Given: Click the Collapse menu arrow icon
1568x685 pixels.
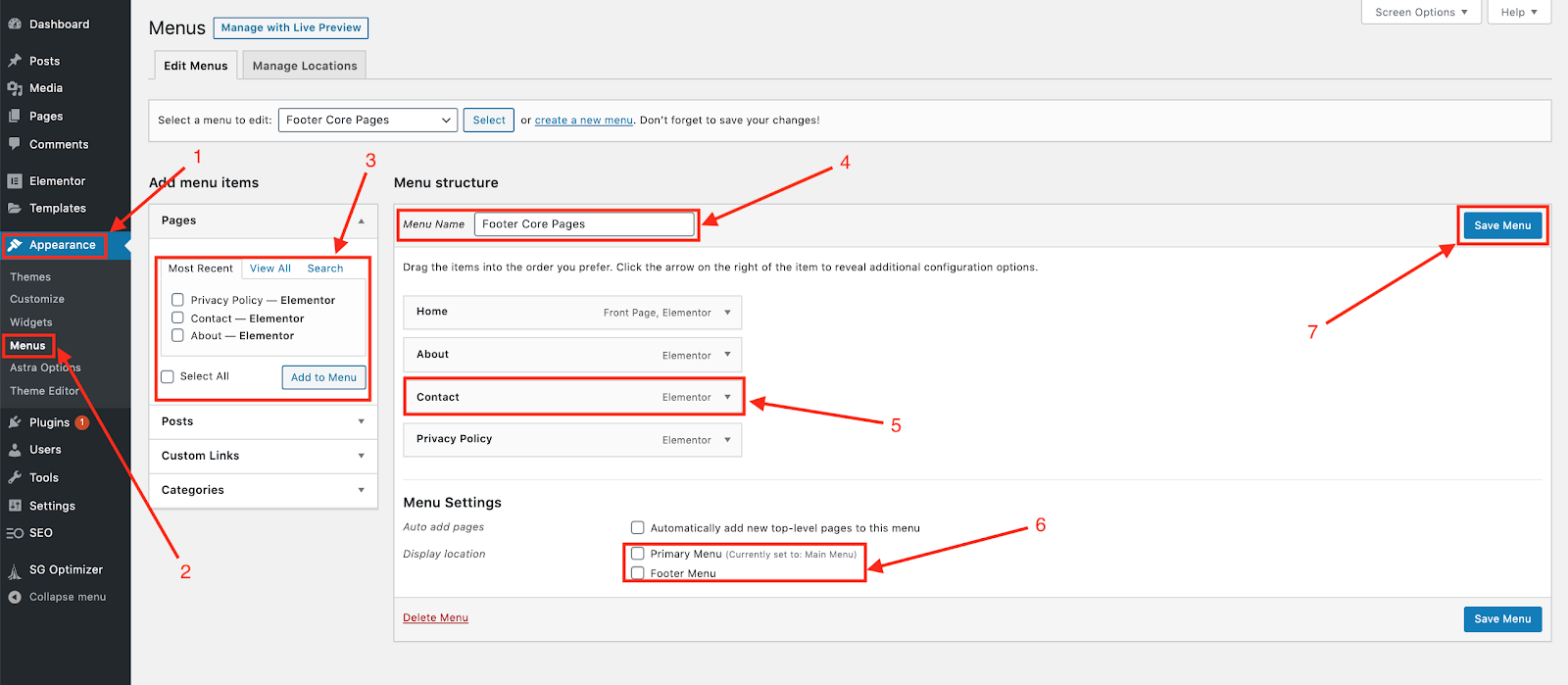Looking at the screenshot, I should (x=15, y=597).
